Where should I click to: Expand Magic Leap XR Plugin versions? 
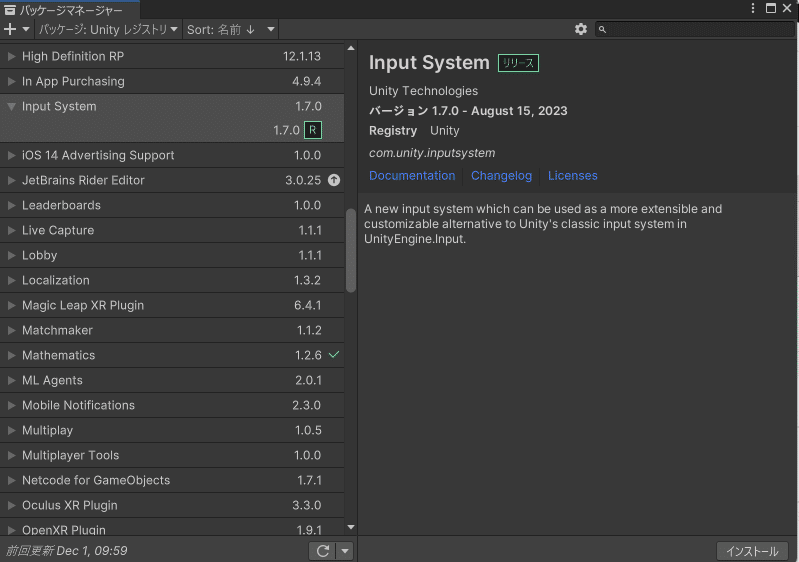11,305
